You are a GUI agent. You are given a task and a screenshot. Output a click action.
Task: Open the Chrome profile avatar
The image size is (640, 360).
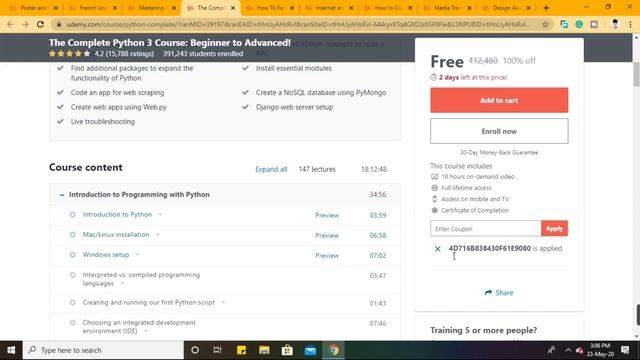pos(615,24)
